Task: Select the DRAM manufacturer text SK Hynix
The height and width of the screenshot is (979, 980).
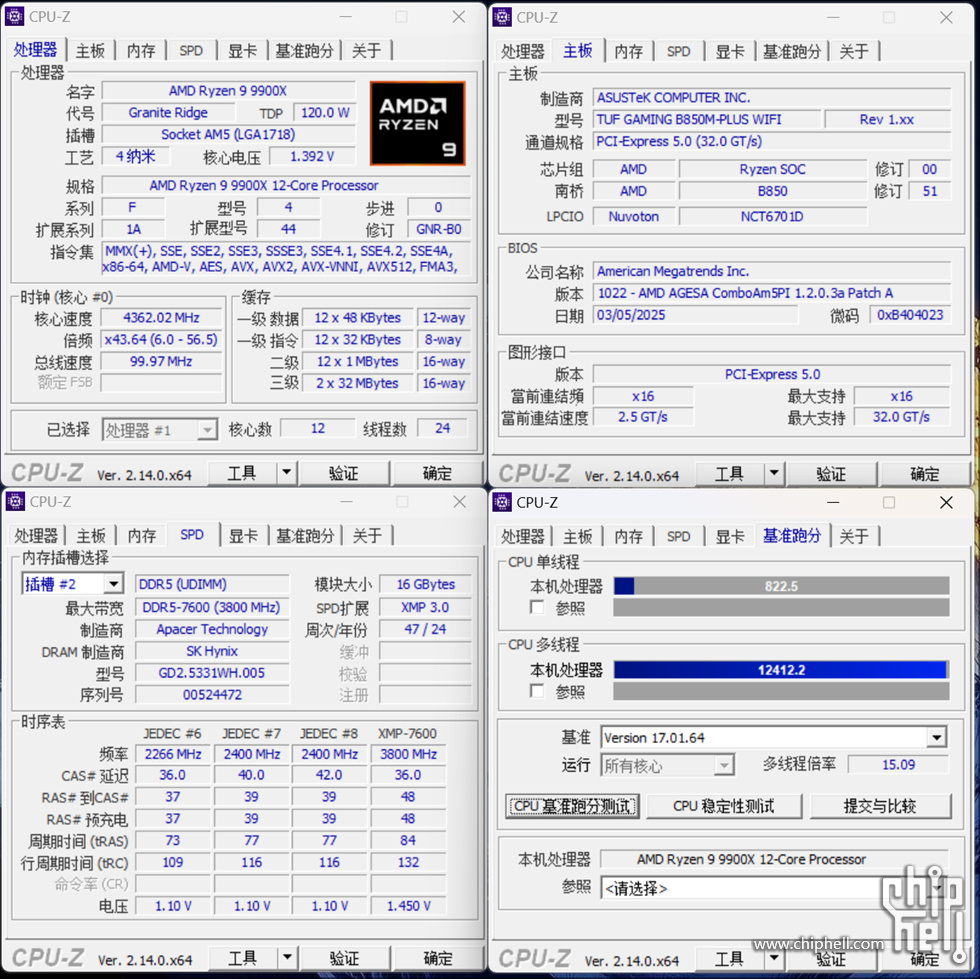Action: (212, 651)
